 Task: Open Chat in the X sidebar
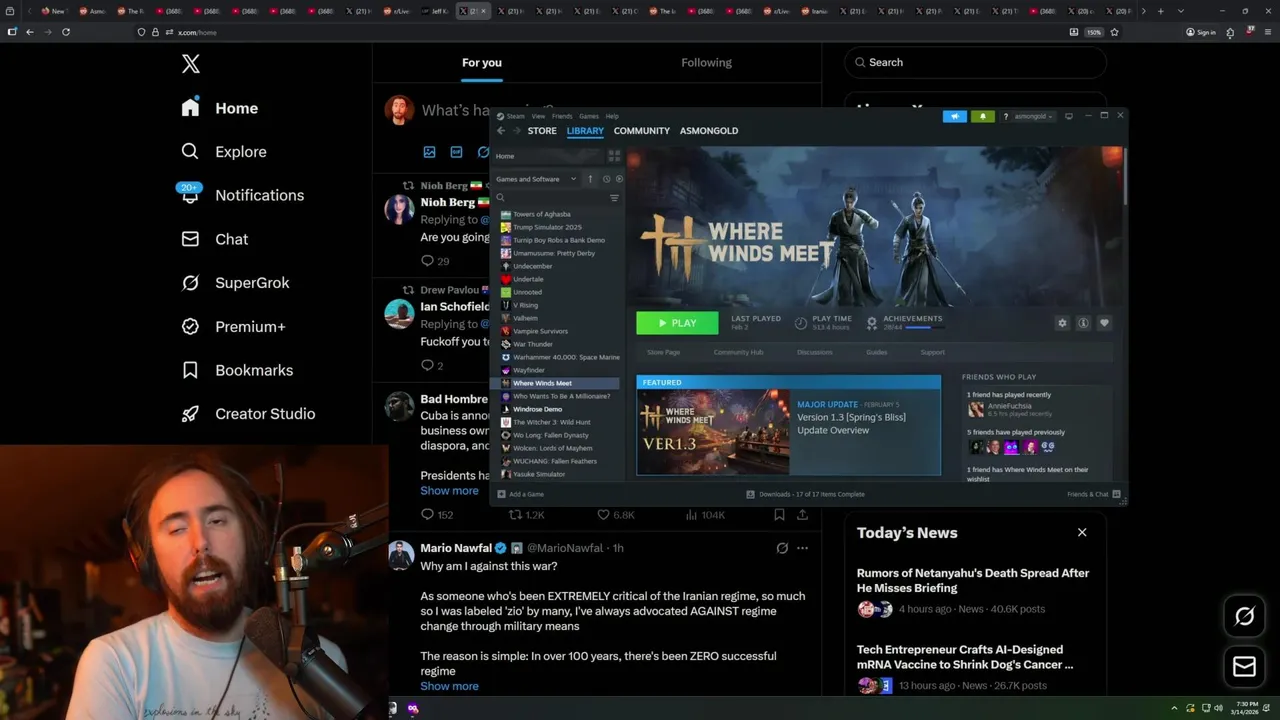click(x=214, y=239)
